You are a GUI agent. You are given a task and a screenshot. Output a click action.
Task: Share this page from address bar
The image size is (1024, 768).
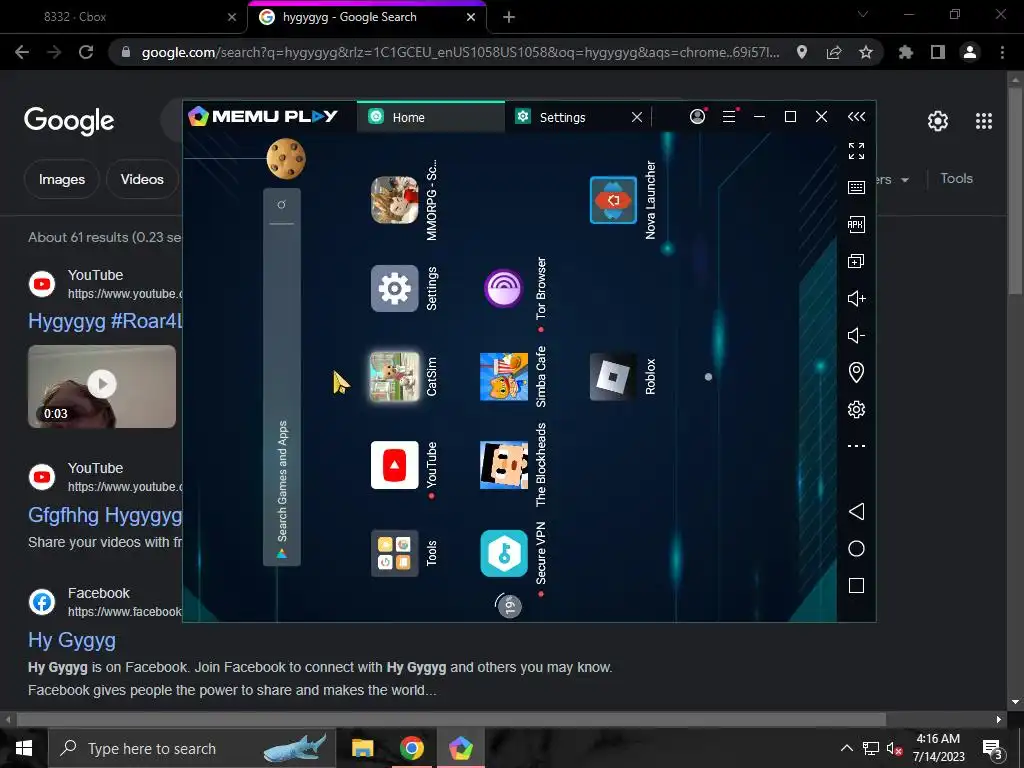(834, 52)
